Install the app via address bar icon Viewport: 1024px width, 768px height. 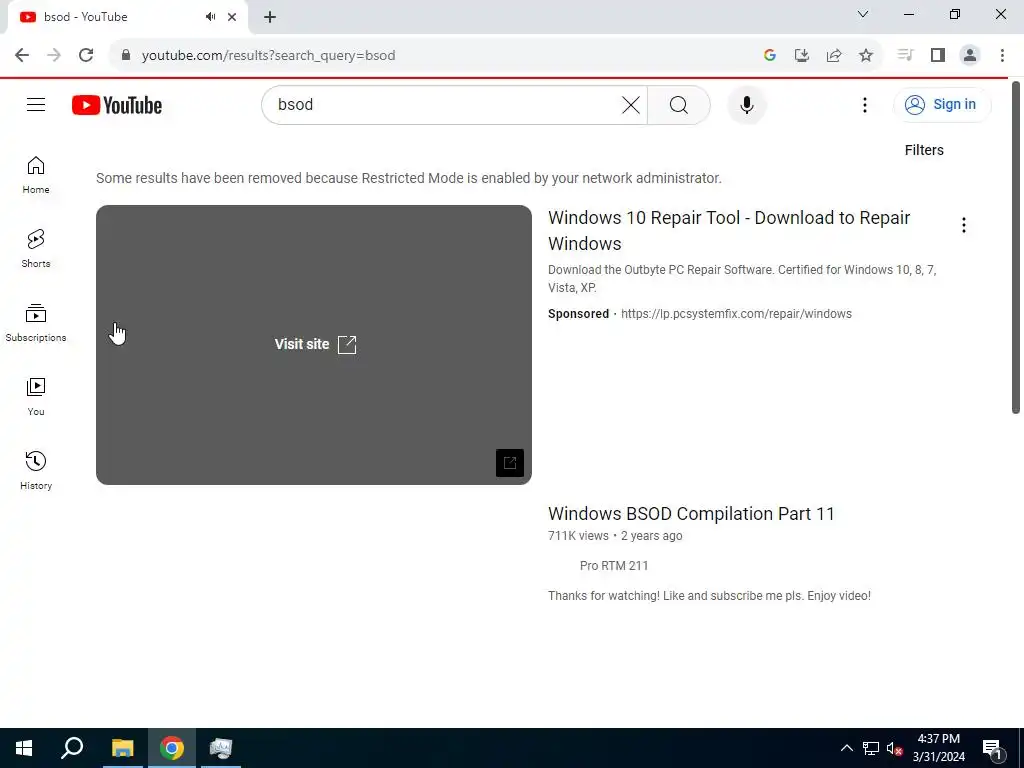click(802, 56)
